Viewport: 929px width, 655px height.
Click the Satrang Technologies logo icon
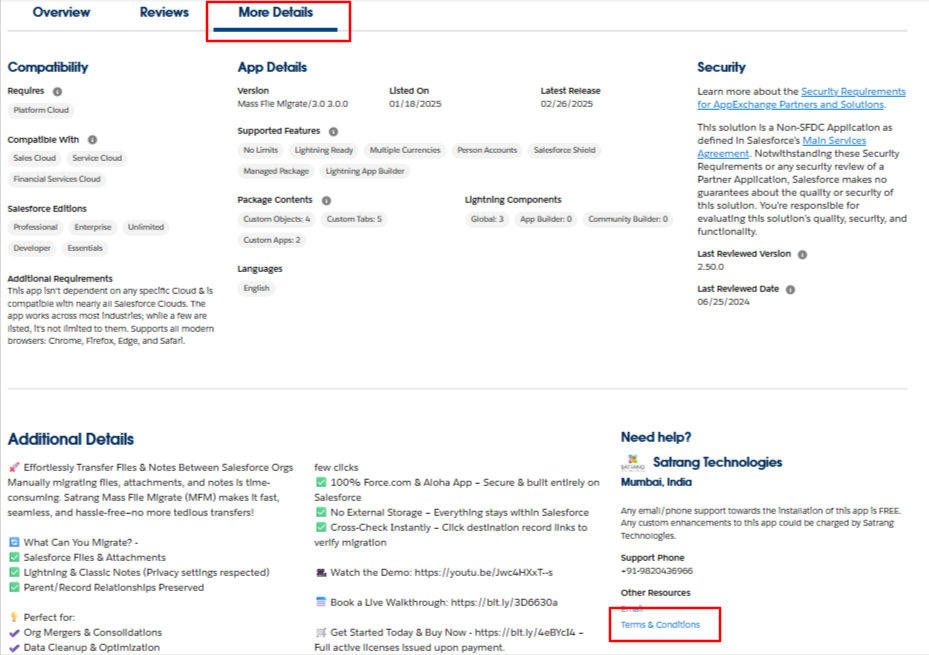(x=633, y=463)
